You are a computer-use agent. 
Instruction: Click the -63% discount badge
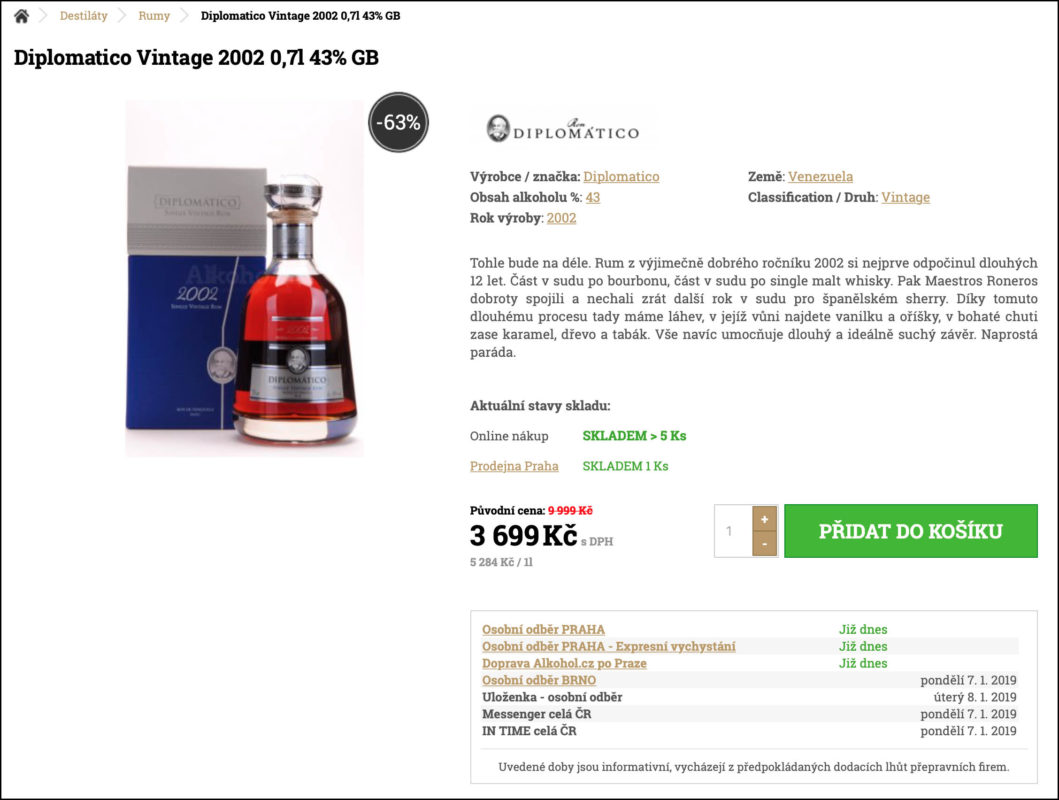tap(398, 122)
